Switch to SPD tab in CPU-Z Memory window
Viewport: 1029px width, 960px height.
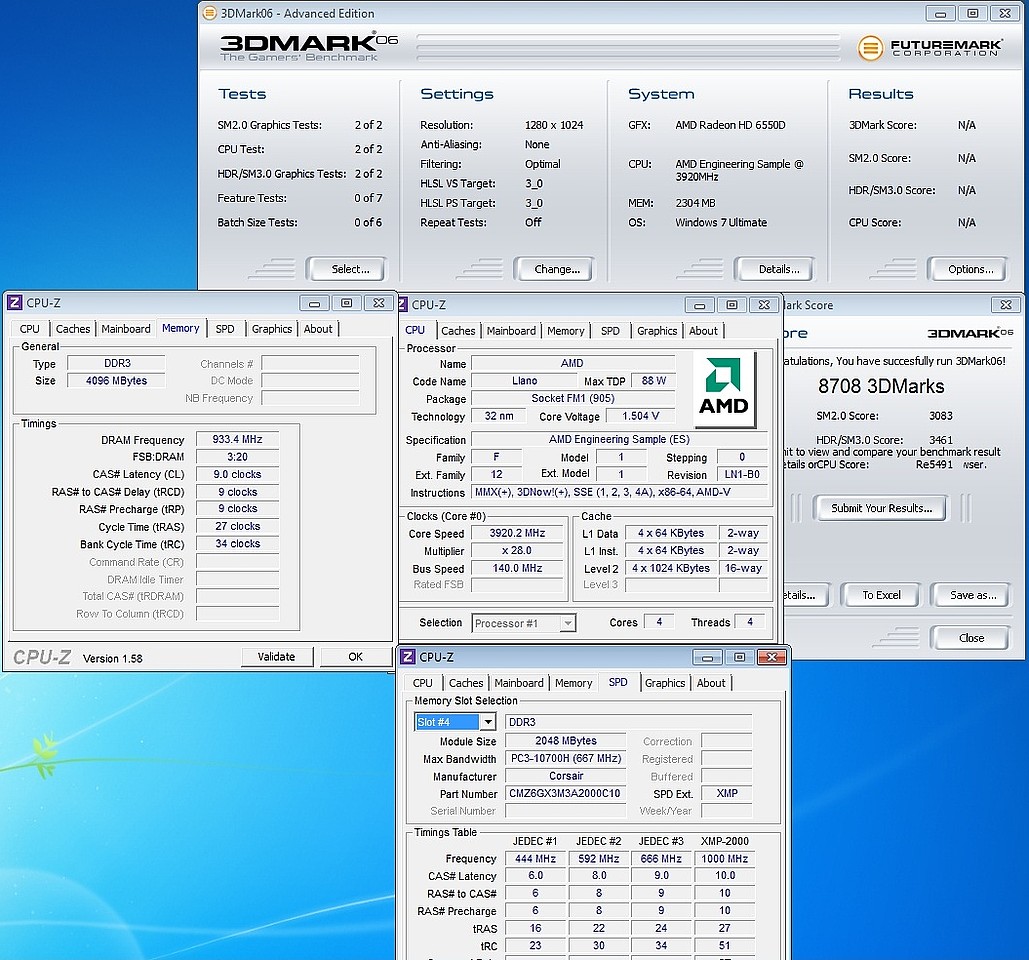[x=225, y=329]
